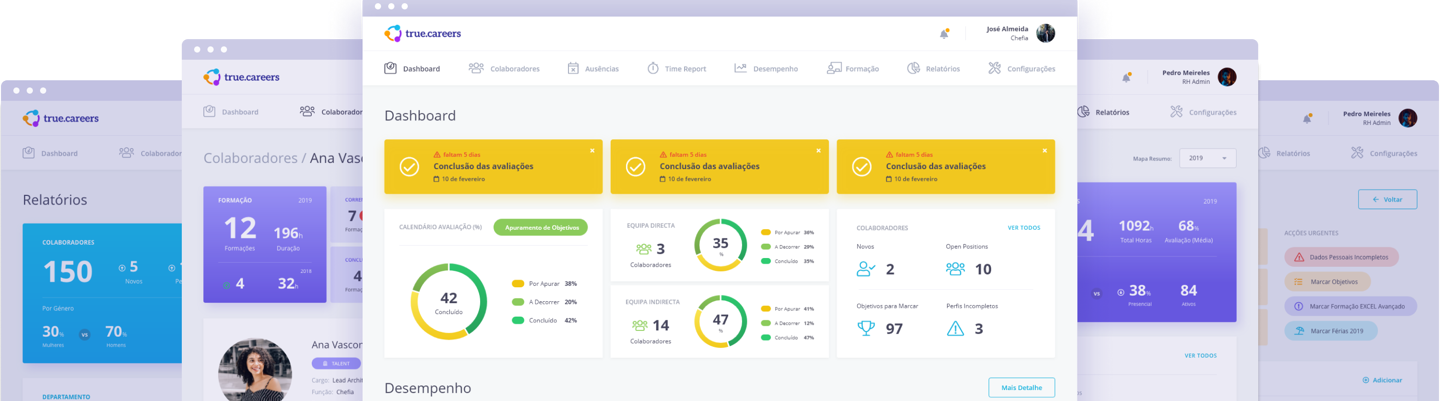Click Ver Todos link in Colaboradores card
Screen dimensions: 1440x401
pyautogui.click(x=1024, y=228)
